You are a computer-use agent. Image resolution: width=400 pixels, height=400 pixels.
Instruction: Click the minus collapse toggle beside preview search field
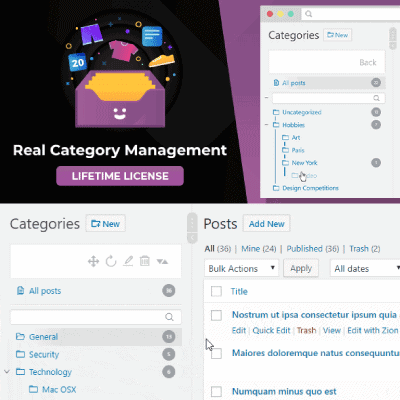point(266,98)
